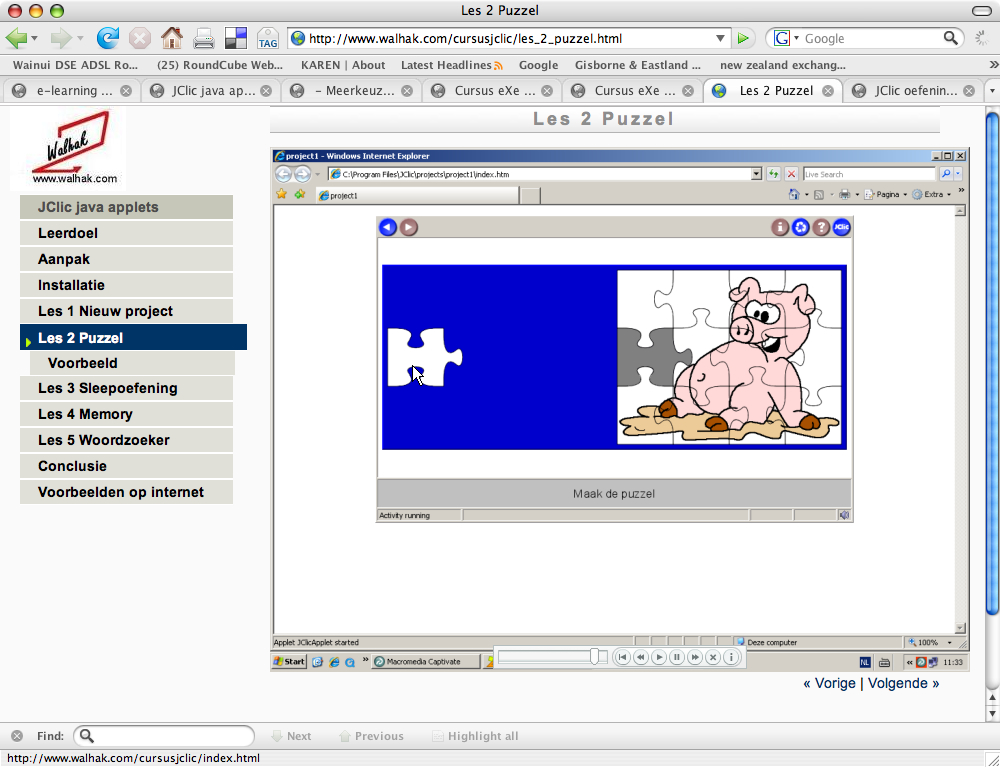The height and width of the screenshot is (767, 1000).
Task: Close the find bar with X icon
Action: (17, 736)
